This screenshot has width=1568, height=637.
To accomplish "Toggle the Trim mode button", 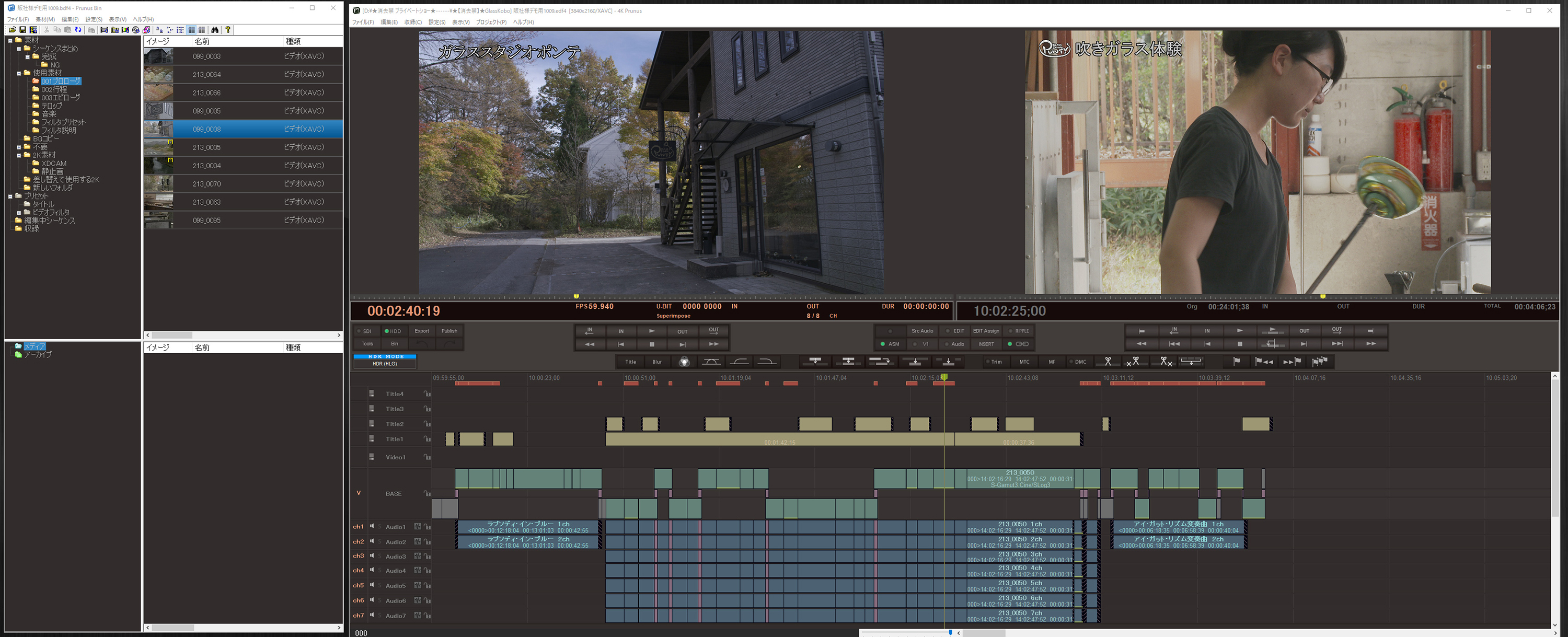I will [x=994, y=362].
